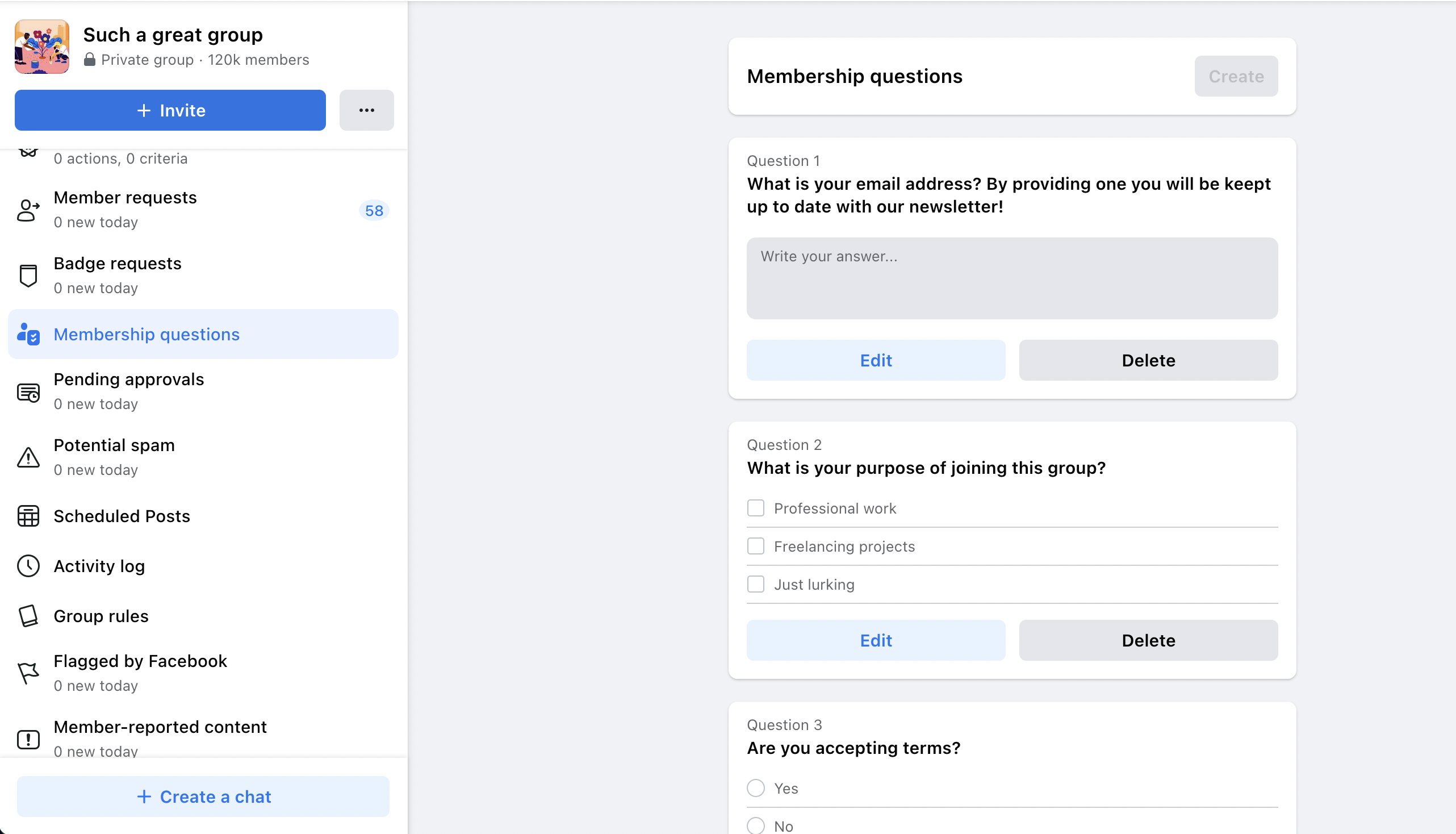This screenshot has height=834, width=1456.
Task: Open the three-dots more options menu
Action: pos(366,110)
